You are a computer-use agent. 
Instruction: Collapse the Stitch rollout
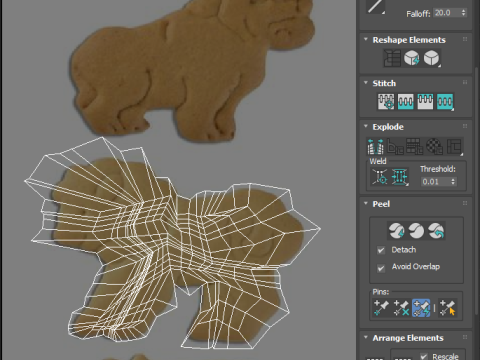[x=366, y=82]
